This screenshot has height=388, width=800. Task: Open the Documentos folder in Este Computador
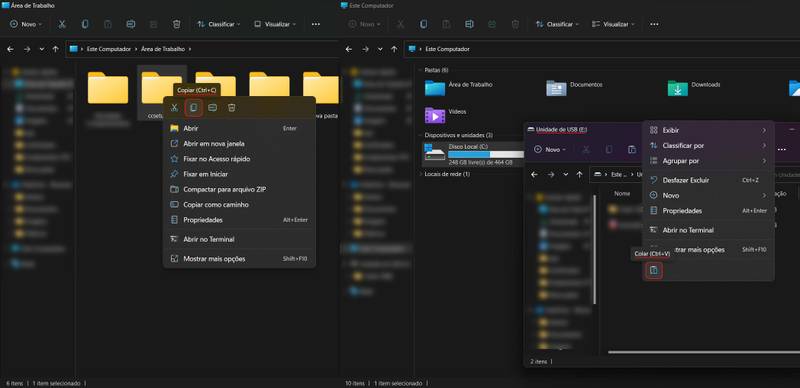coord(574,88)
